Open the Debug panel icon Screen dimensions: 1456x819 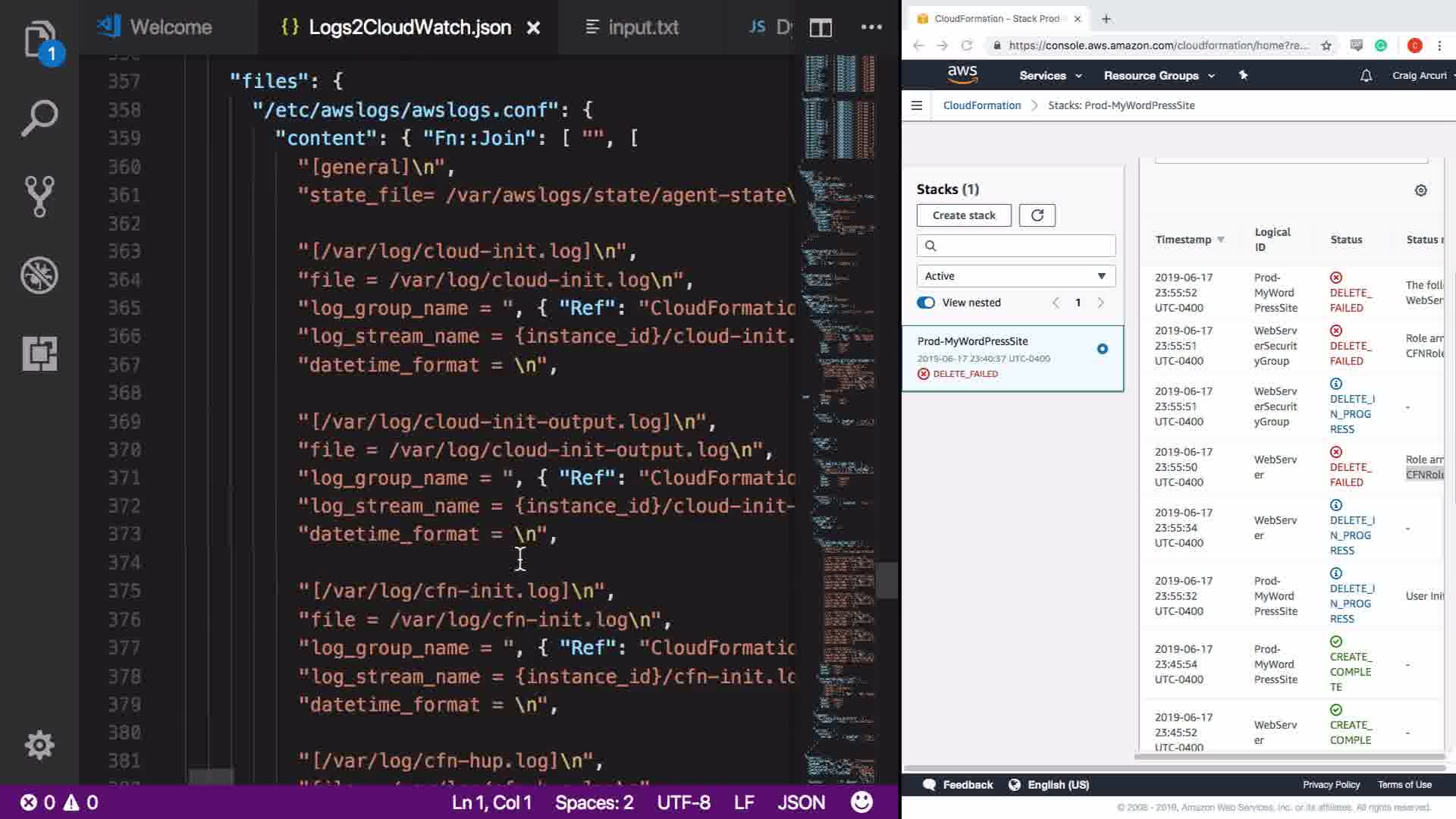coord(39,275)
